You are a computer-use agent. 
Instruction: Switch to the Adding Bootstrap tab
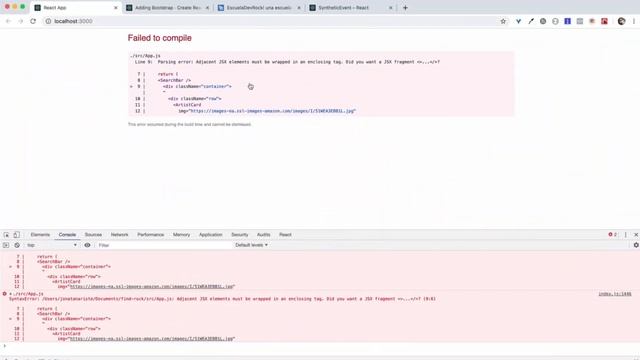pos(167,8)
